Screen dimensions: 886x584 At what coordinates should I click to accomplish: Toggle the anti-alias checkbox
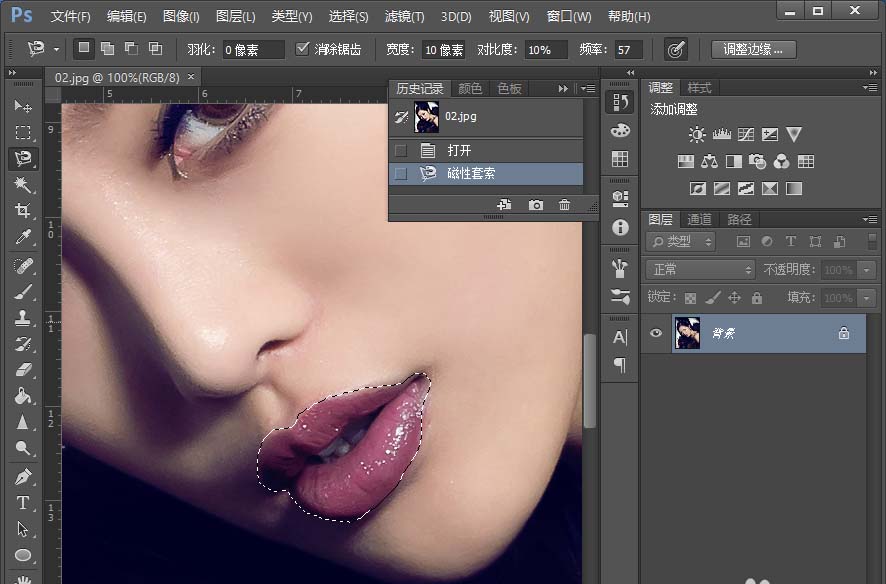point(300,49)
